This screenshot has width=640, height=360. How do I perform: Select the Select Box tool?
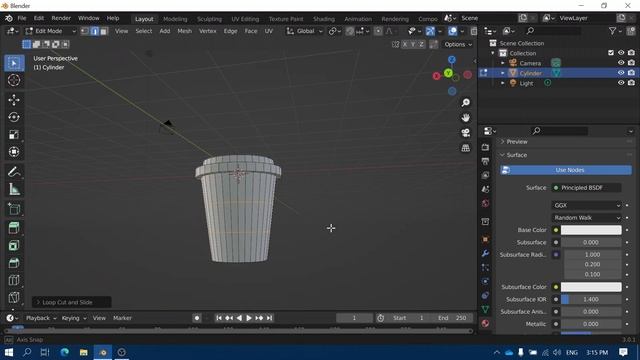[14, 63]
